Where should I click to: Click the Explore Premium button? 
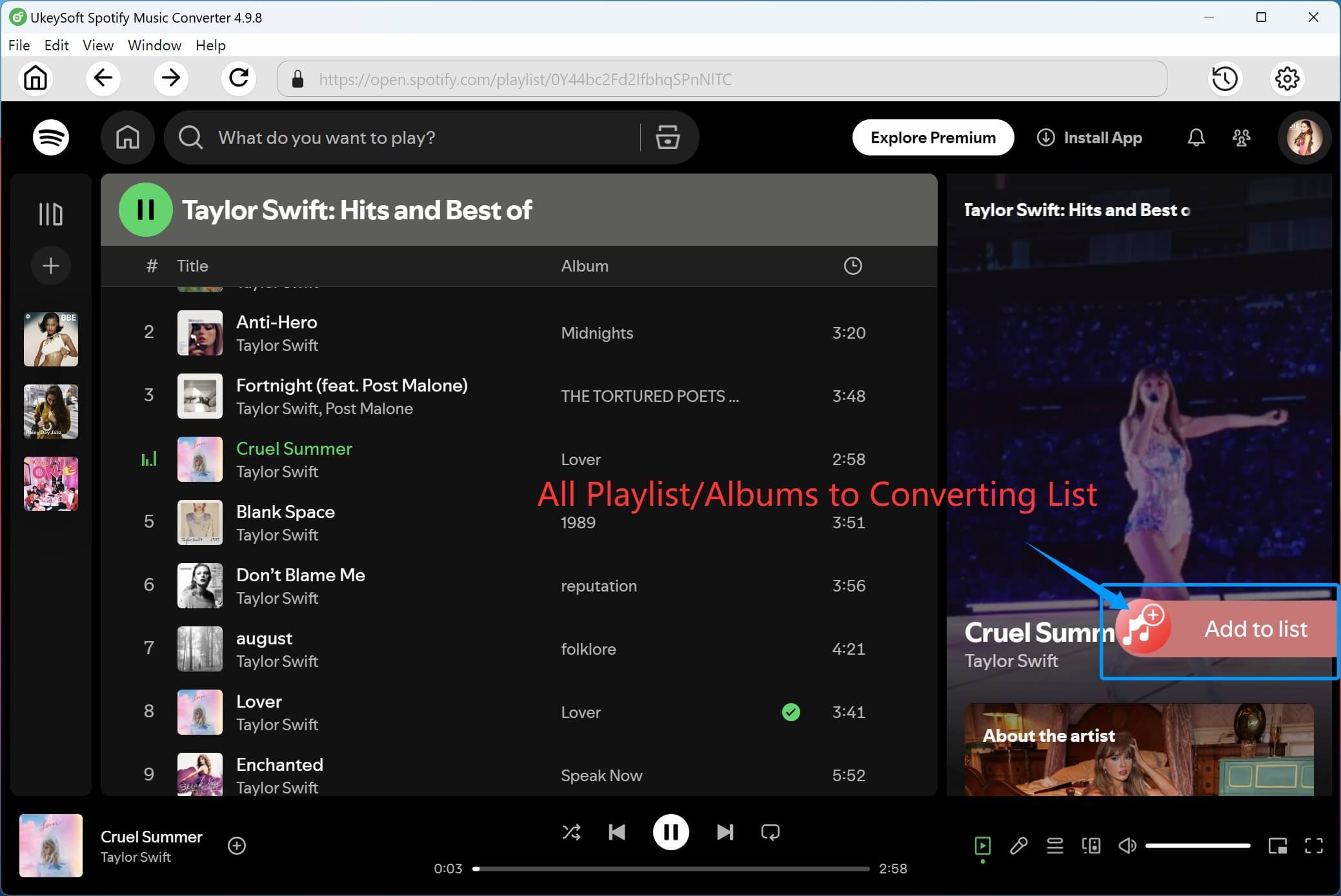coord(933,137)
